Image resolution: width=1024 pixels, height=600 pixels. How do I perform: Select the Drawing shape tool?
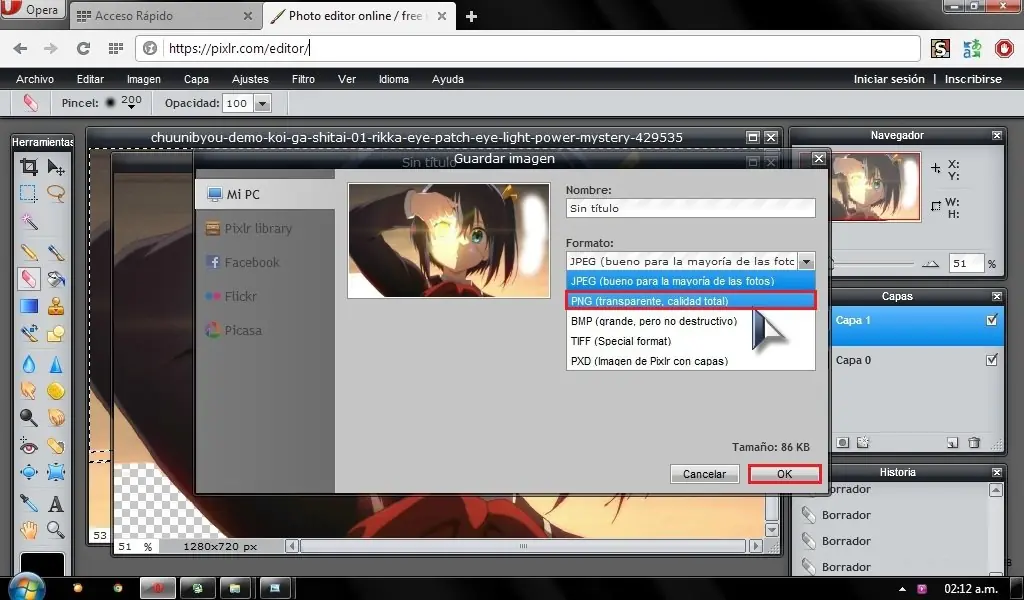[56, 333]
